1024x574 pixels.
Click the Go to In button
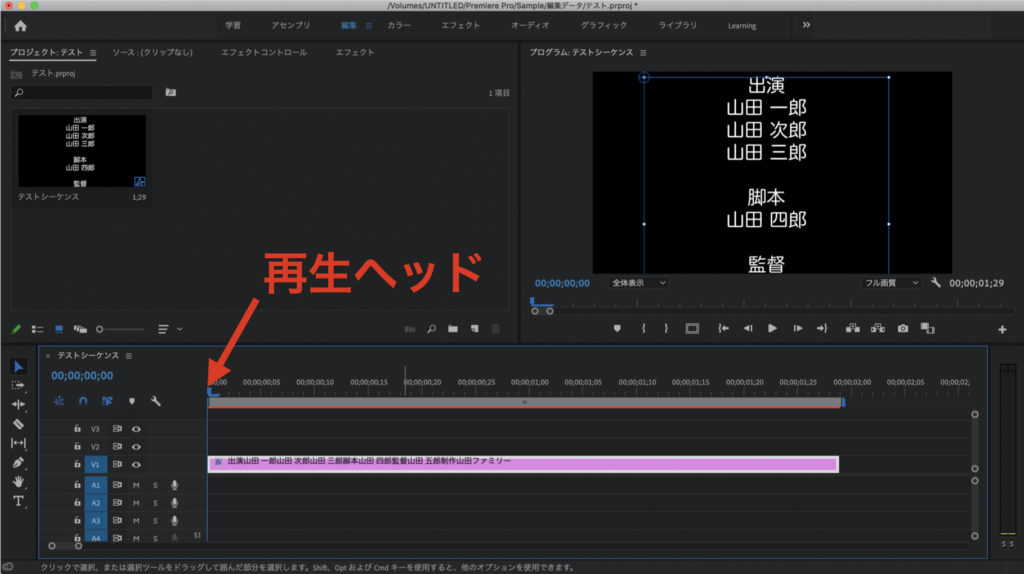coord(723,328)
